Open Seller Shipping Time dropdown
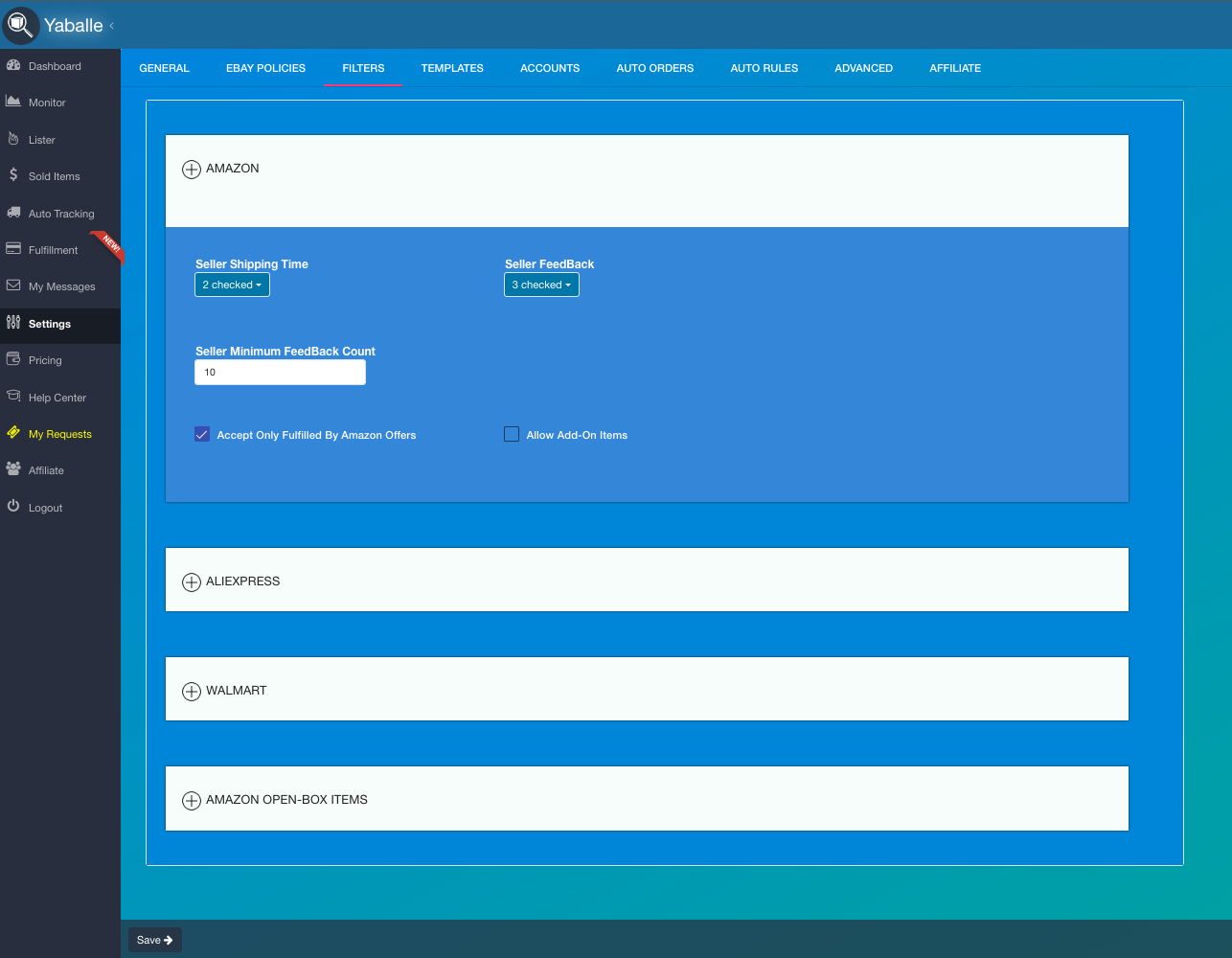The width and height of the screenshot is (1232, 958). [x=232, y=285]
